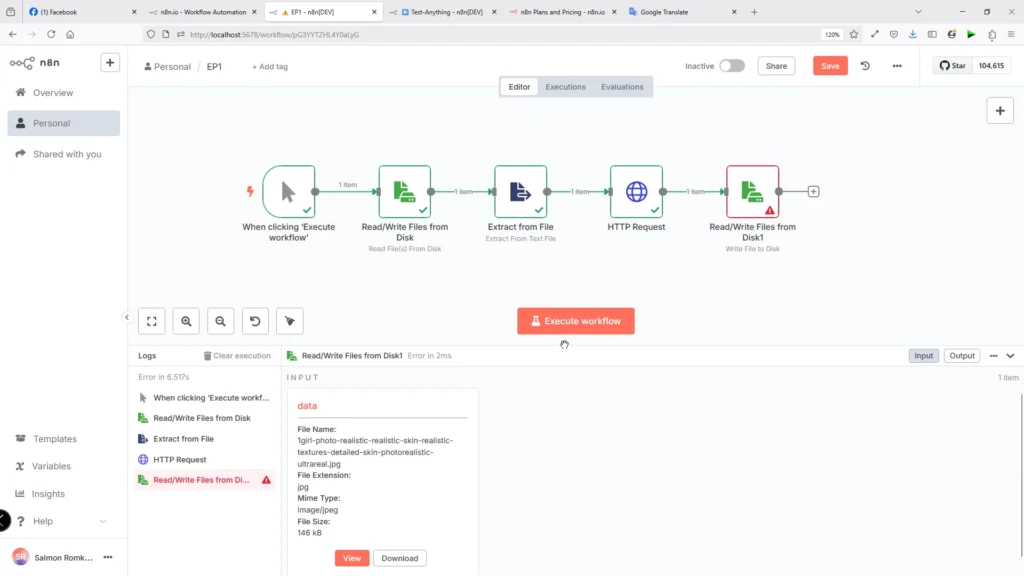Toggle the workflow Inactive switch
Image resolution: width=1024 pixels, height=576 pixels.
732,66
